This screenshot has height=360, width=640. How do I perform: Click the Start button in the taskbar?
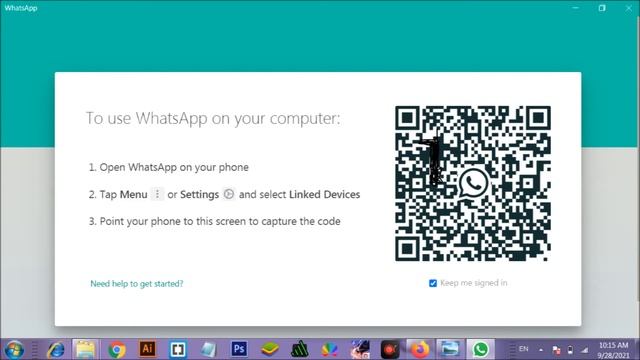14,350
